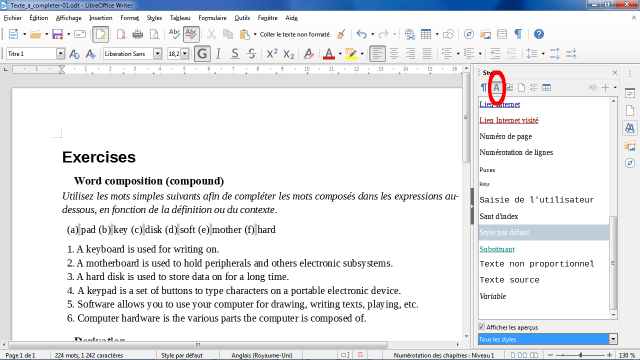Select the Texte source style
The width and height of the screenshot is (640, 360).
tap(509, 280)
